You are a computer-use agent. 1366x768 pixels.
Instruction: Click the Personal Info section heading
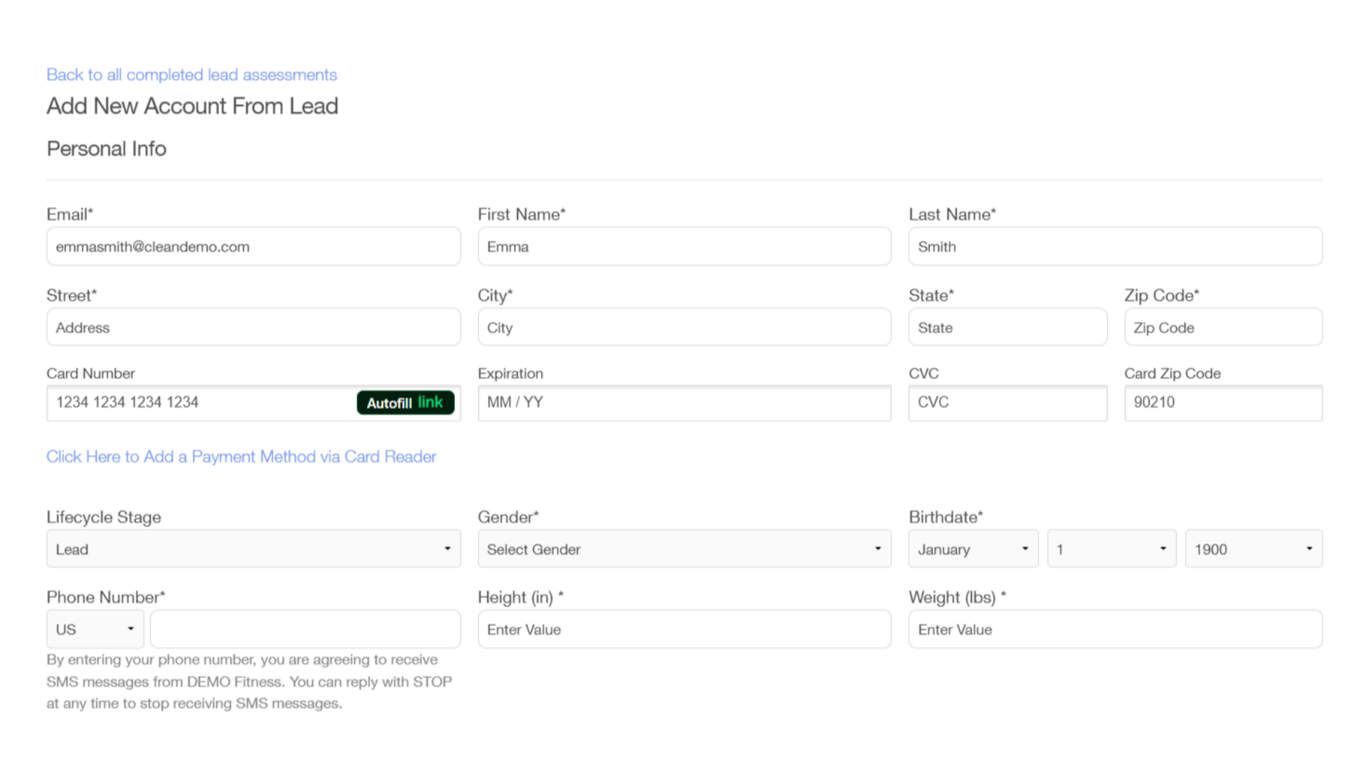106,149
